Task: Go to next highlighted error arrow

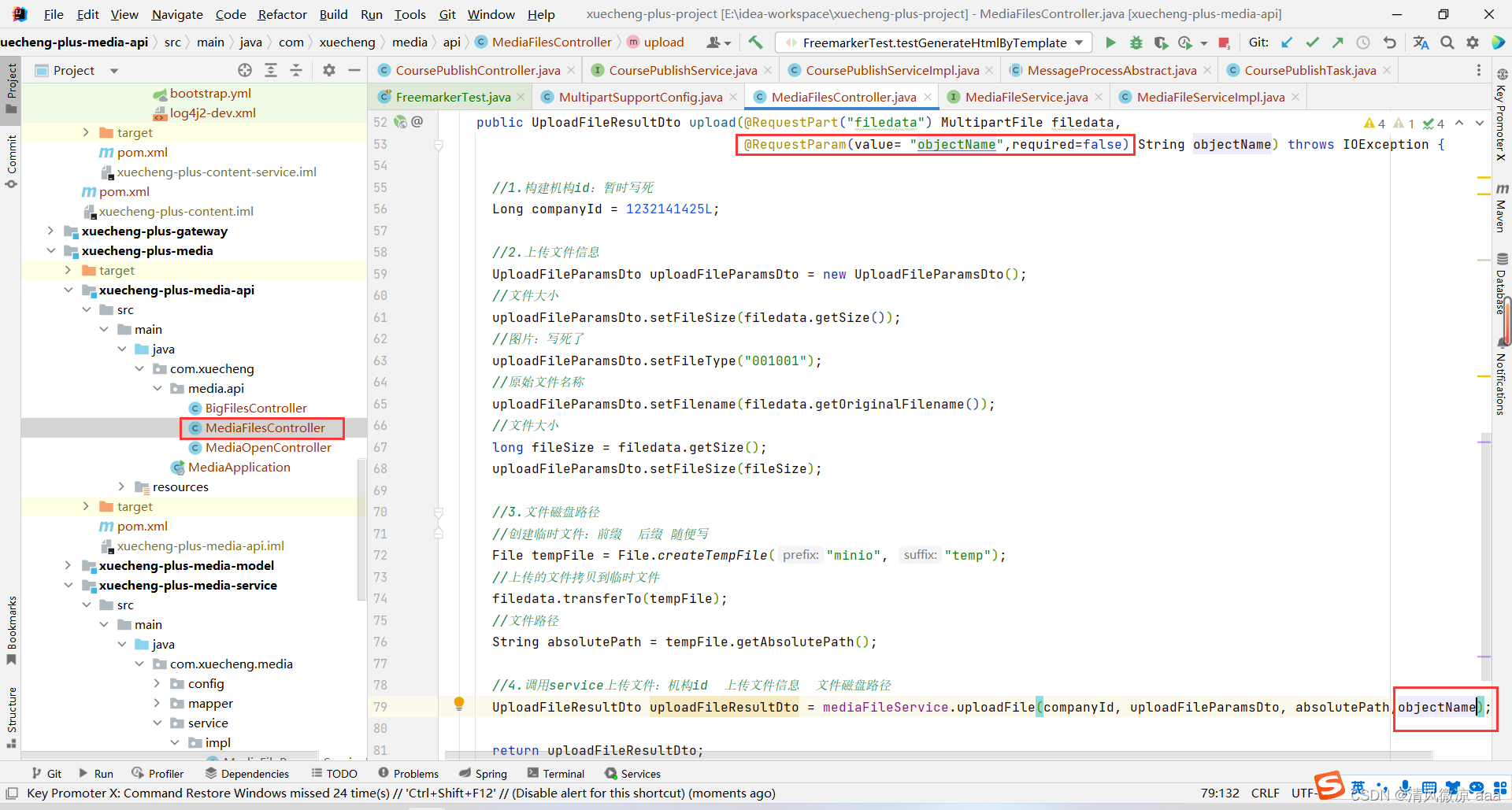Action: (1480, 123)
